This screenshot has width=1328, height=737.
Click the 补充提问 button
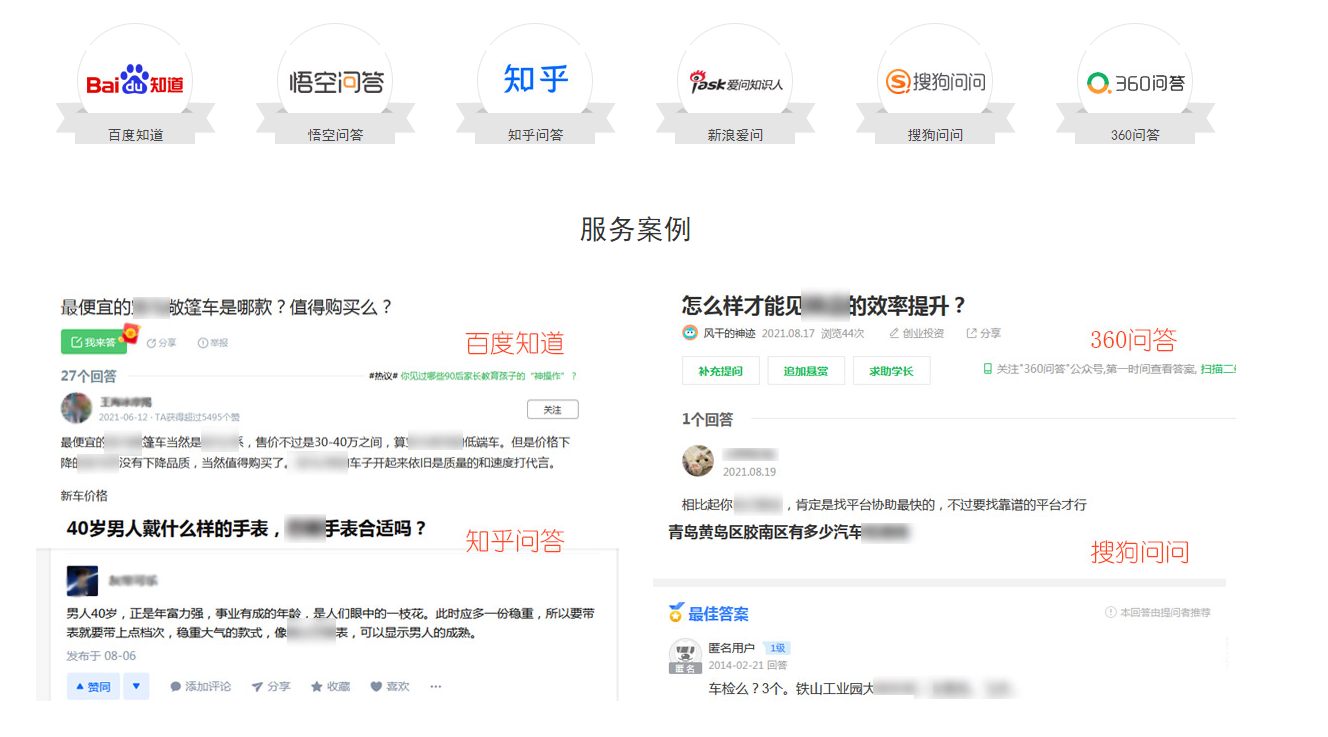(720, 371)
